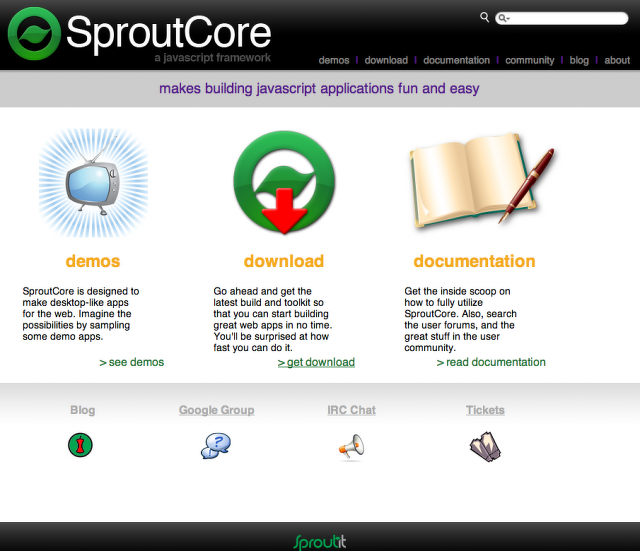Click the megaphone IRC Chat icon
Screen dimensions: 640x551
[x=351, y=446]
